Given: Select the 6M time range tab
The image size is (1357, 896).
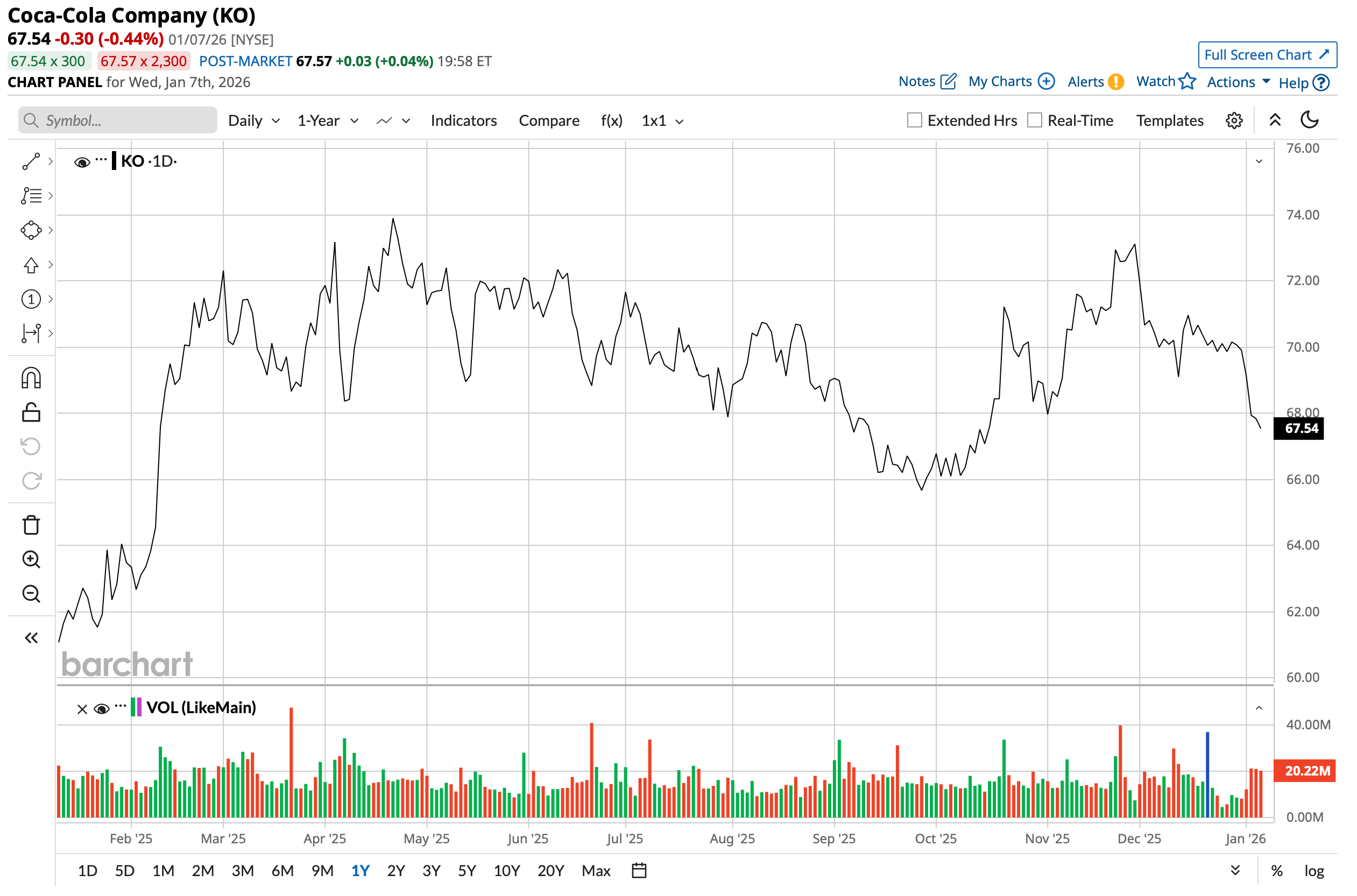Looking at the screenshot, I should click(282, 871).
